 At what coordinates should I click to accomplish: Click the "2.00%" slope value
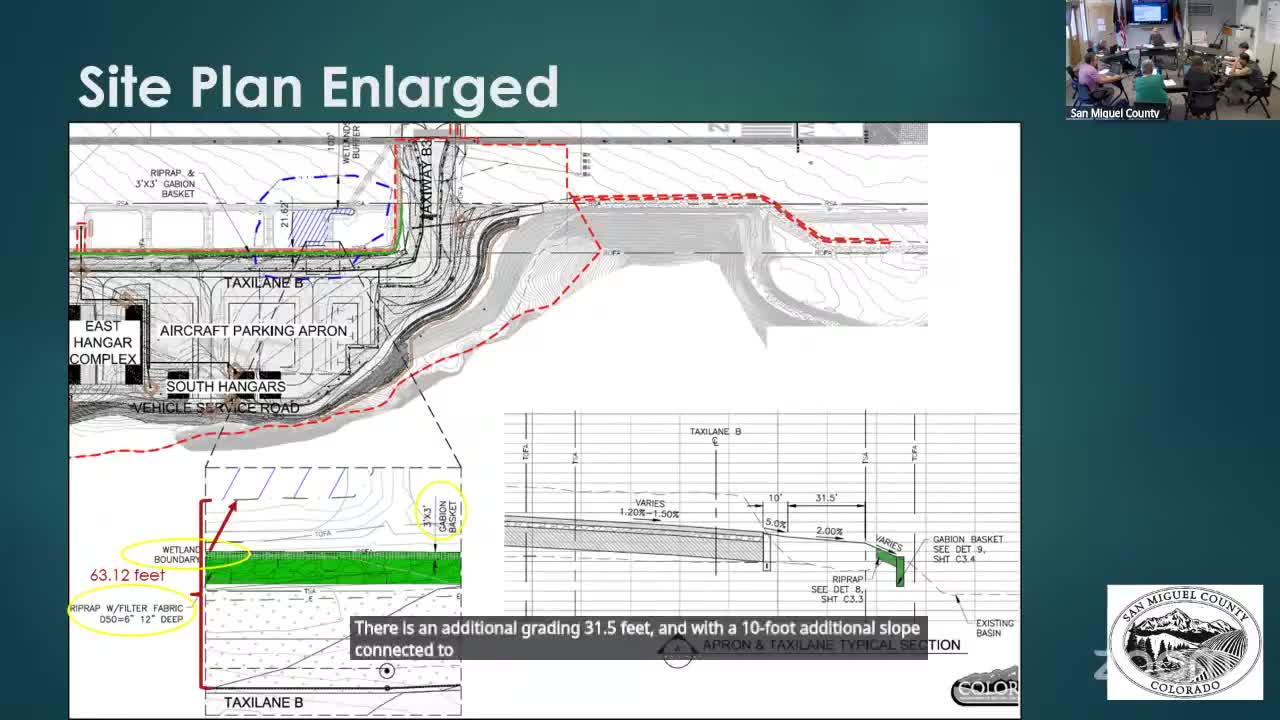pyautogui.click(x=829, y=532)
